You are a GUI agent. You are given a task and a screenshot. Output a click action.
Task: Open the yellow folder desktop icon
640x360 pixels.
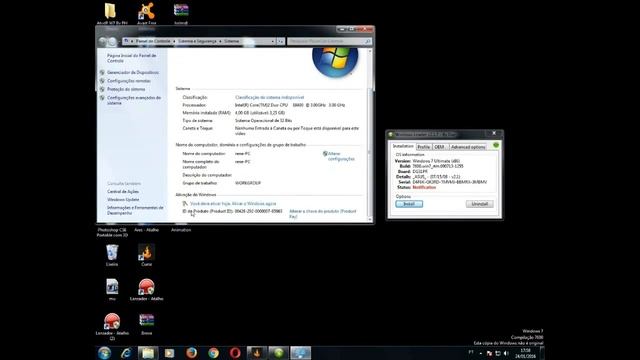pos(111,13)
